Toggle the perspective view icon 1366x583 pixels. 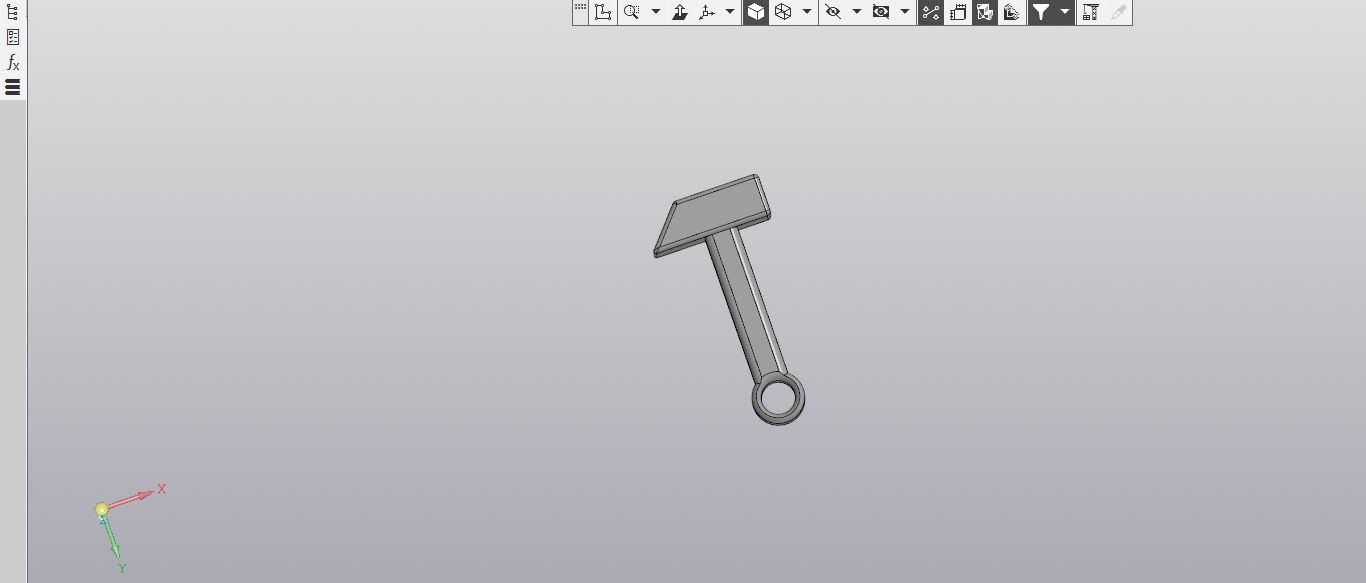point(985,12)
